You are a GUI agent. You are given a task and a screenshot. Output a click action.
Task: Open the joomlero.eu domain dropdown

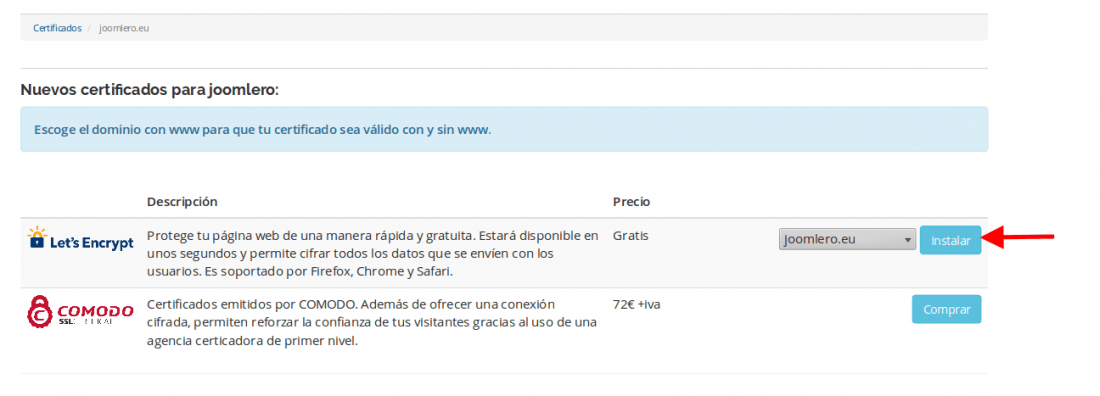pos(847,239)
